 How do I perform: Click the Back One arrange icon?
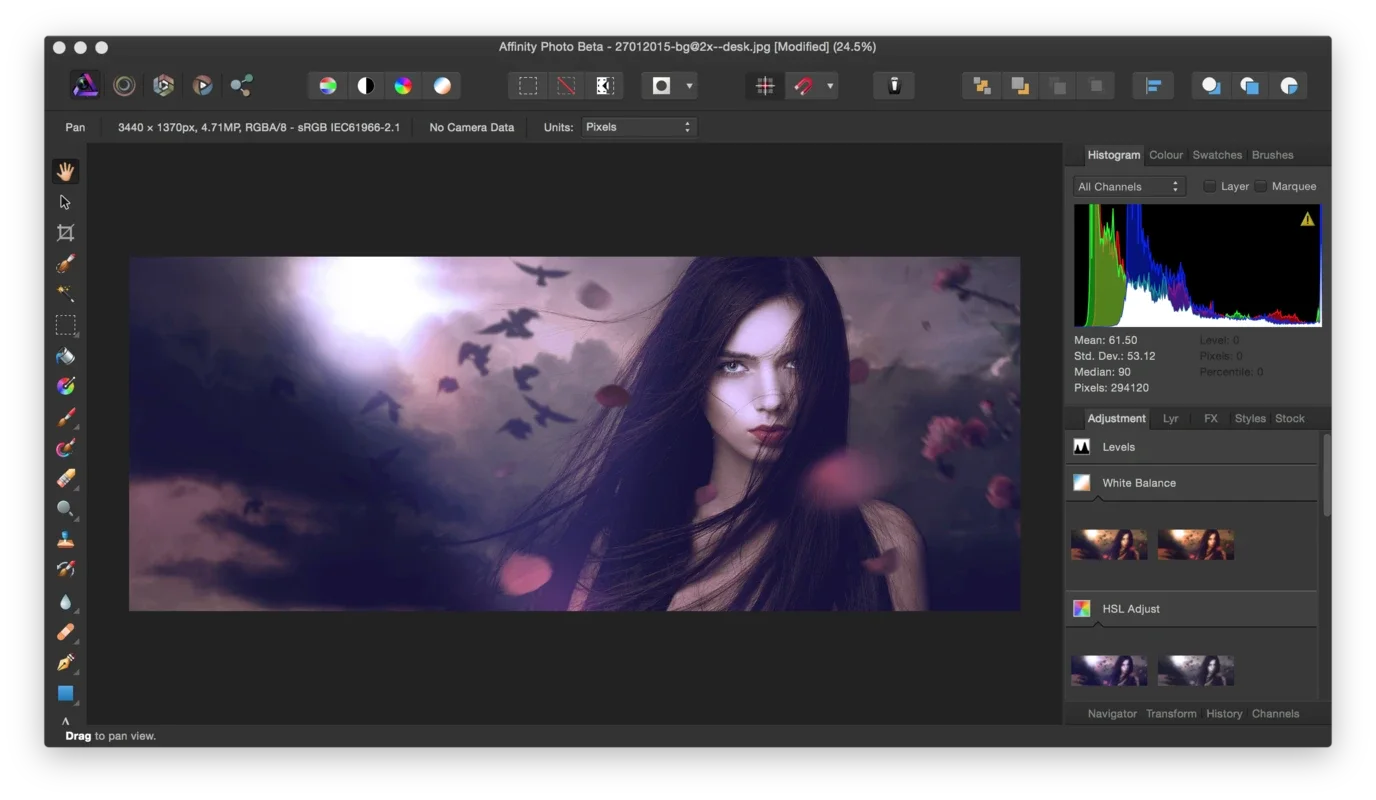tap(1020, 86)
